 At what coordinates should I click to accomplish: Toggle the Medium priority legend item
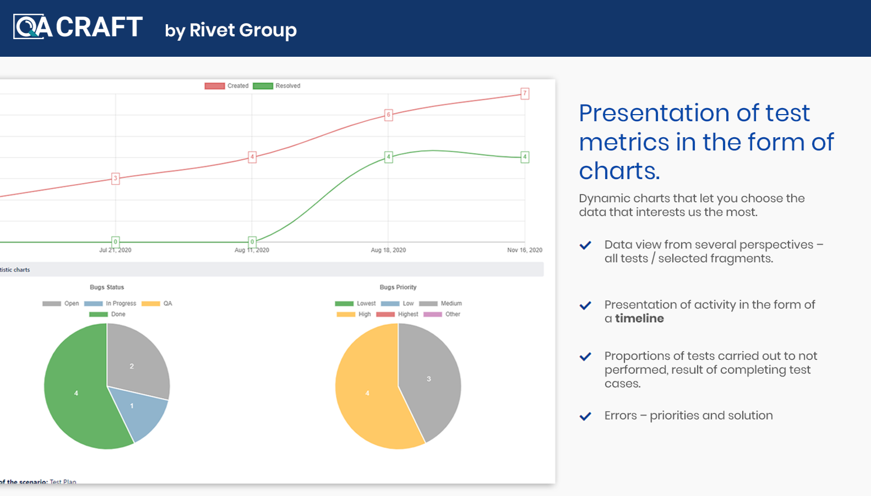pyautogui.click(x=440, y=303)
